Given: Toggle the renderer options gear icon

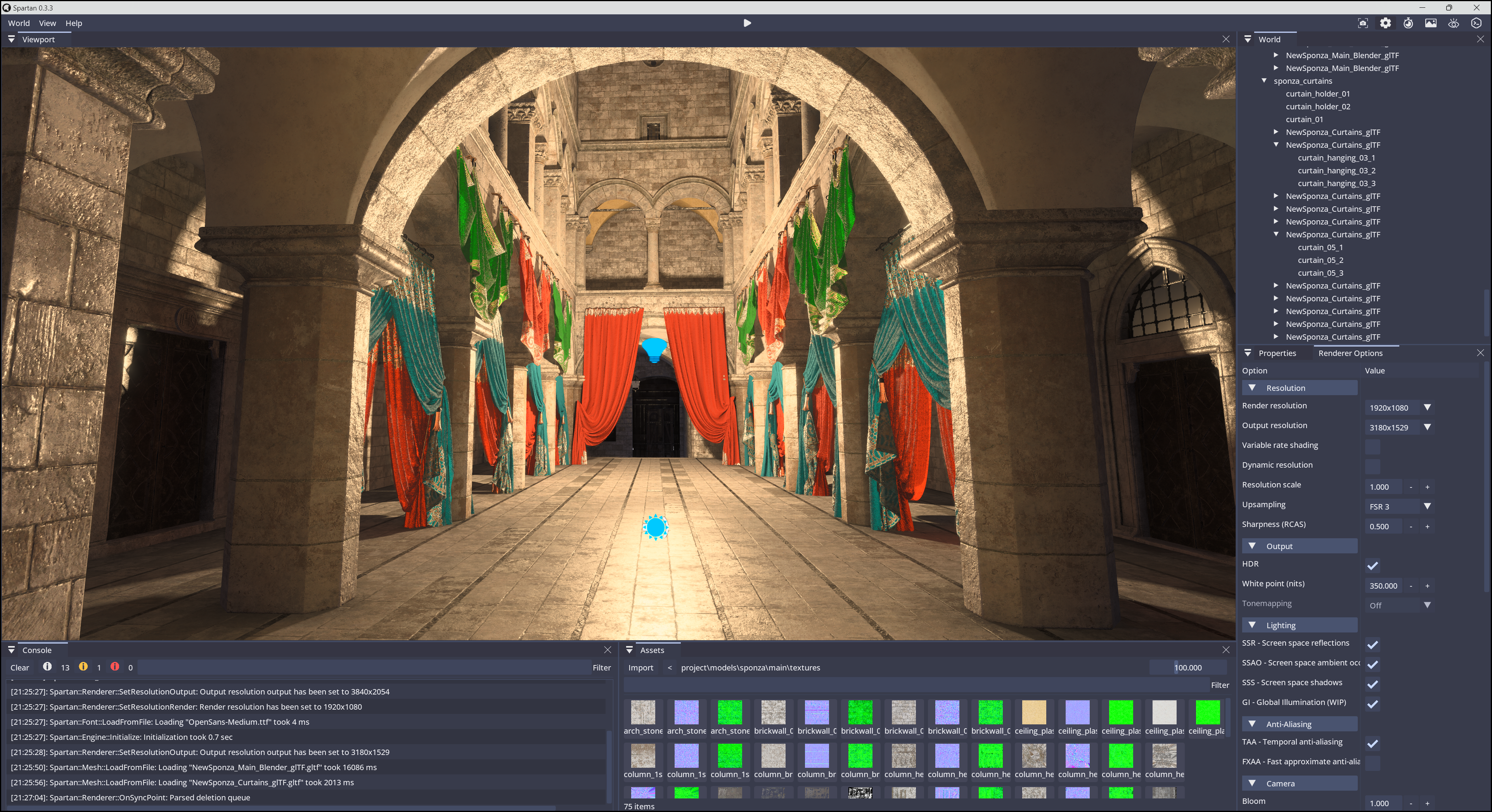Looking at the screenshot, I should pos(1385,23).
